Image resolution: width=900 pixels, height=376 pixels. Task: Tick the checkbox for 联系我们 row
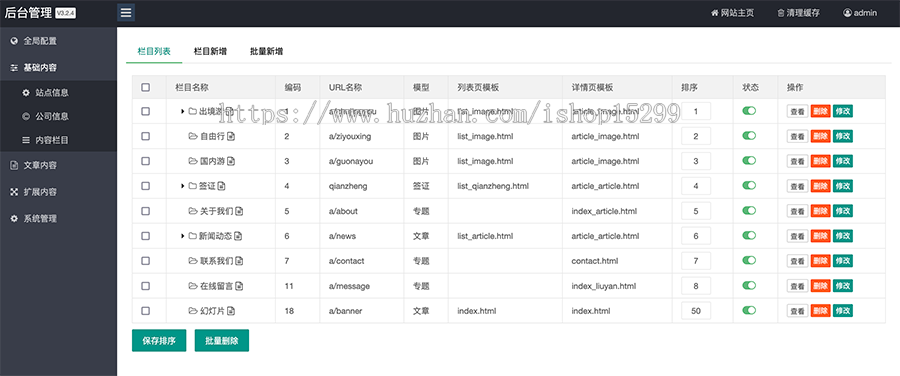pyautogui.click(x=146, y=261)
